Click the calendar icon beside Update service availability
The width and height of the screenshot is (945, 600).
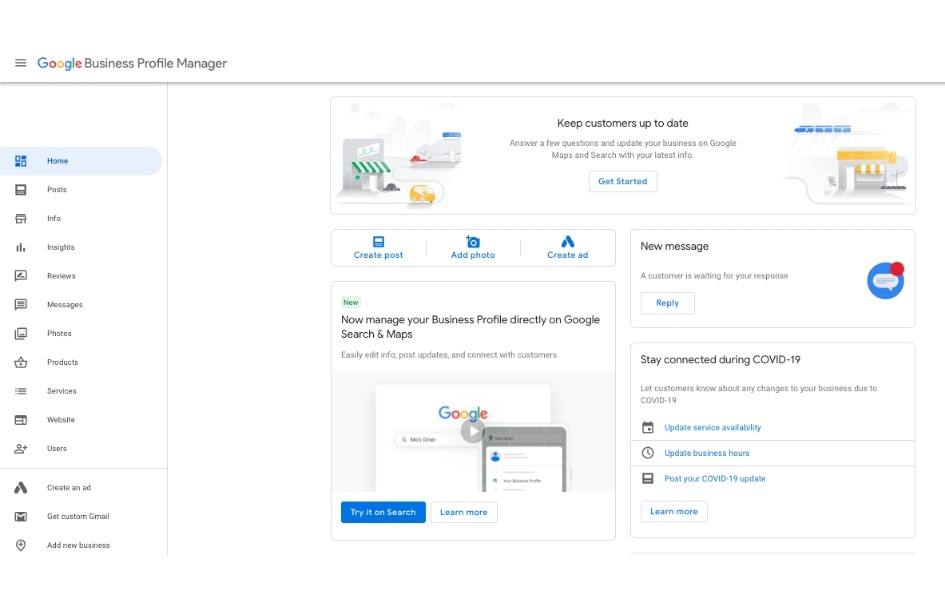click(x=648, y=428)
